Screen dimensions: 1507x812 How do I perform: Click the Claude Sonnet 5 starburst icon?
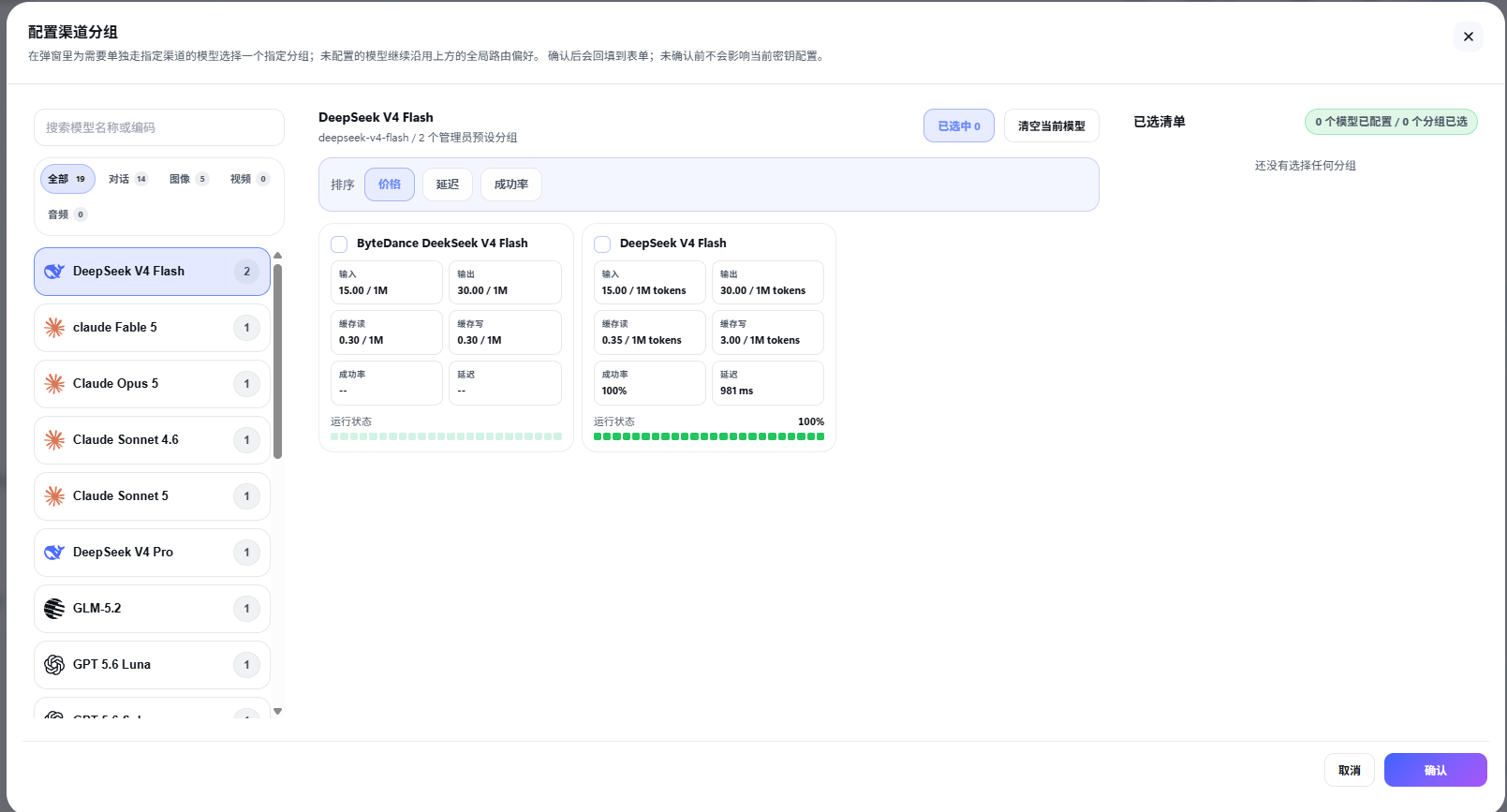coord(54,496)
